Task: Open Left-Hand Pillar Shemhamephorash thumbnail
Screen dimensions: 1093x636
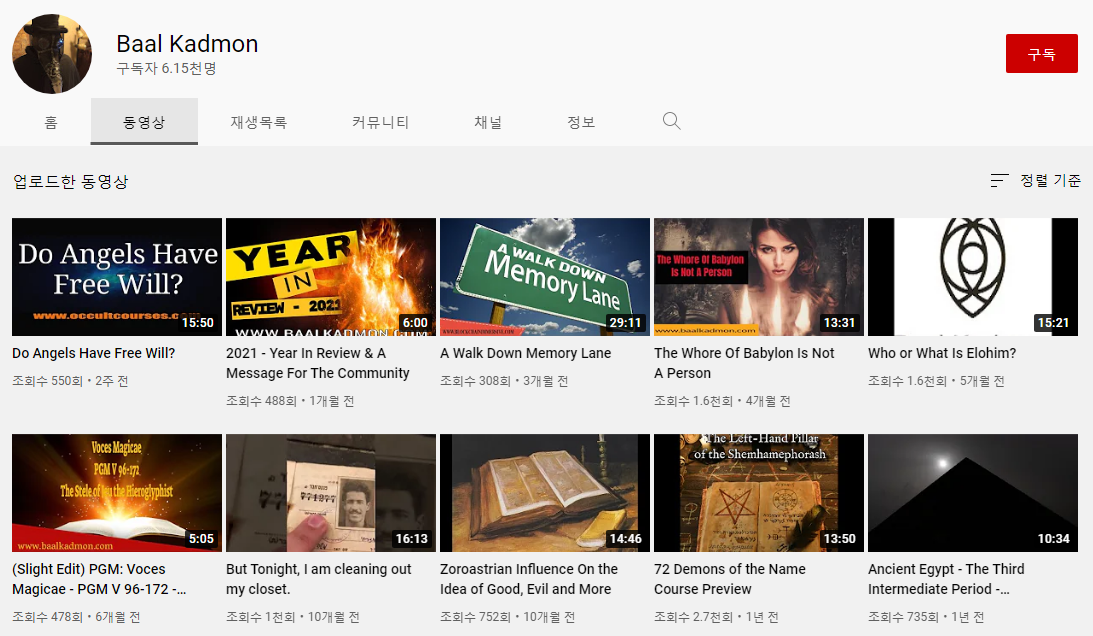Action: (759, 493)
